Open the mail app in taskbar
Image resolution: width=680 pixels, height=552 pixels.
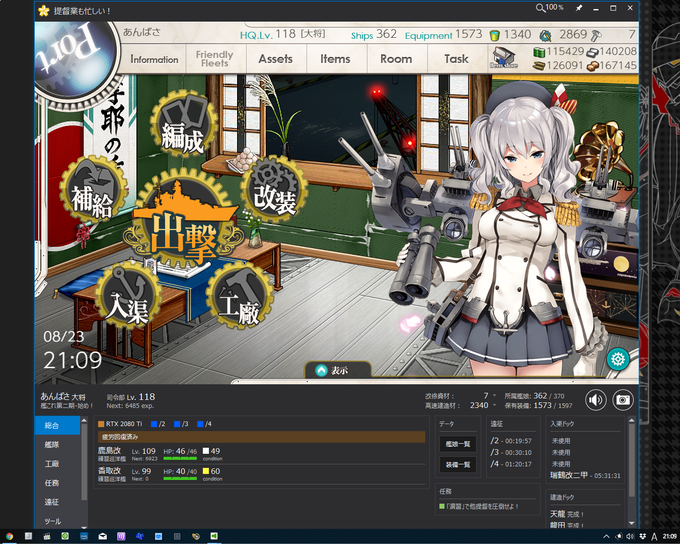[x=102, y=536]
